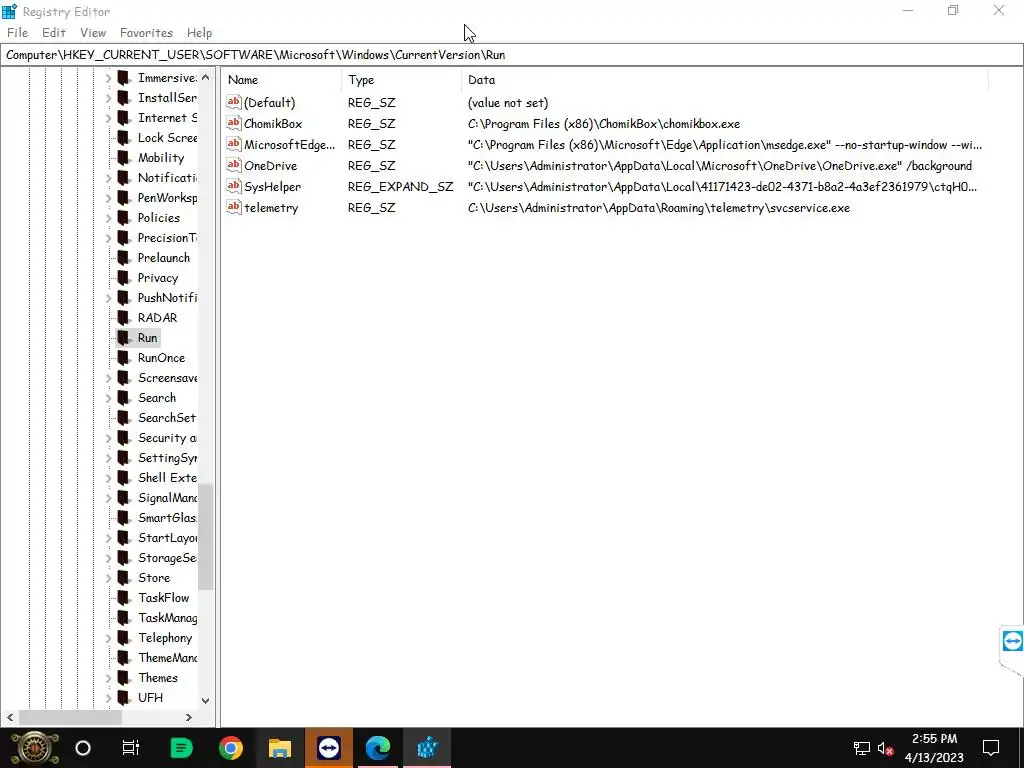Select the SysHelper value name
This screenshot has height=768, width=1024.
coord(272,187)
